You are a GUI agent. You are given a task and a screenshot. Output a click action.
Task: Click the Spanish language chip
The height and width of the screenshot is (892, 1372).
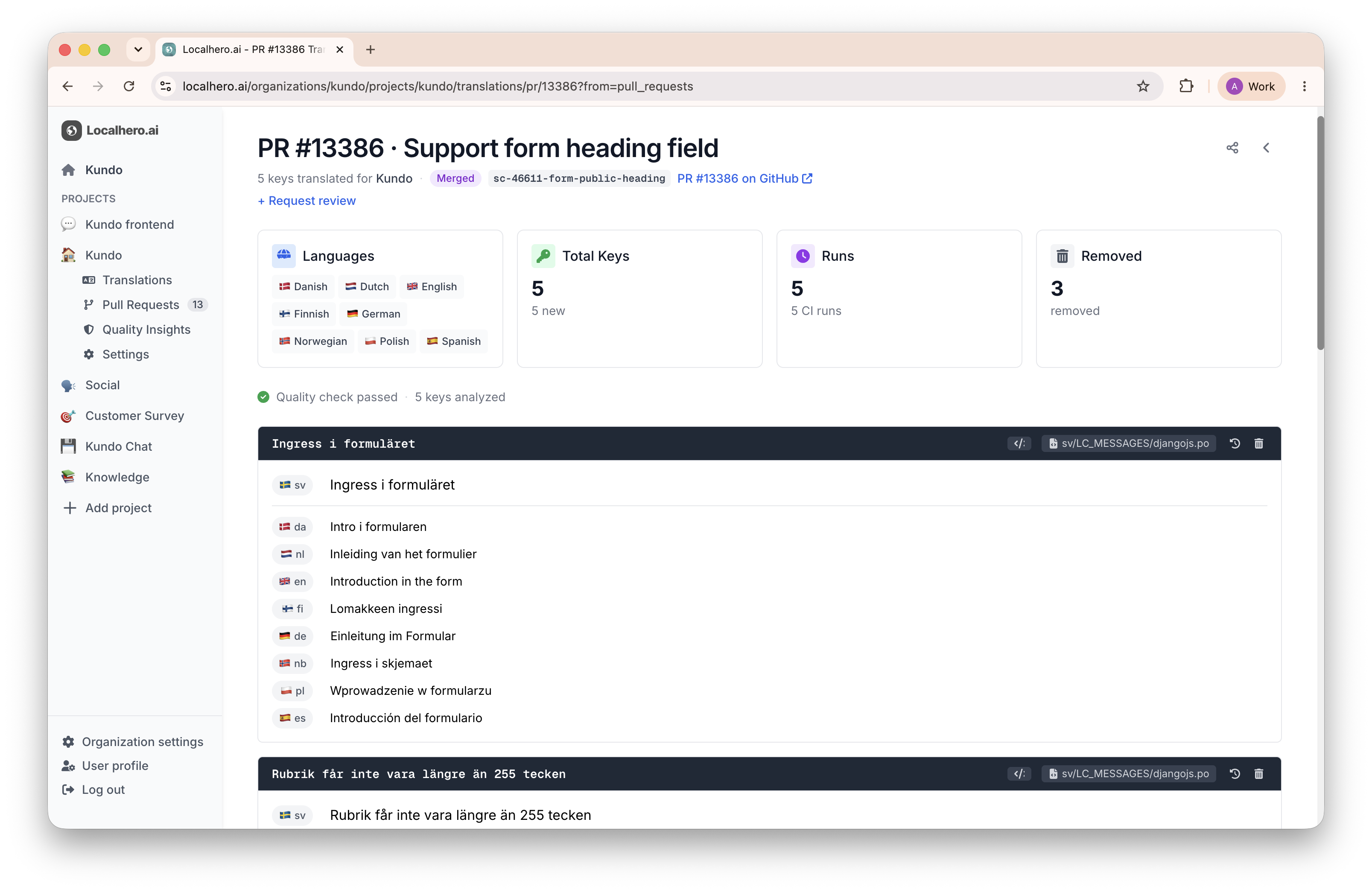[x=454, y=341]
